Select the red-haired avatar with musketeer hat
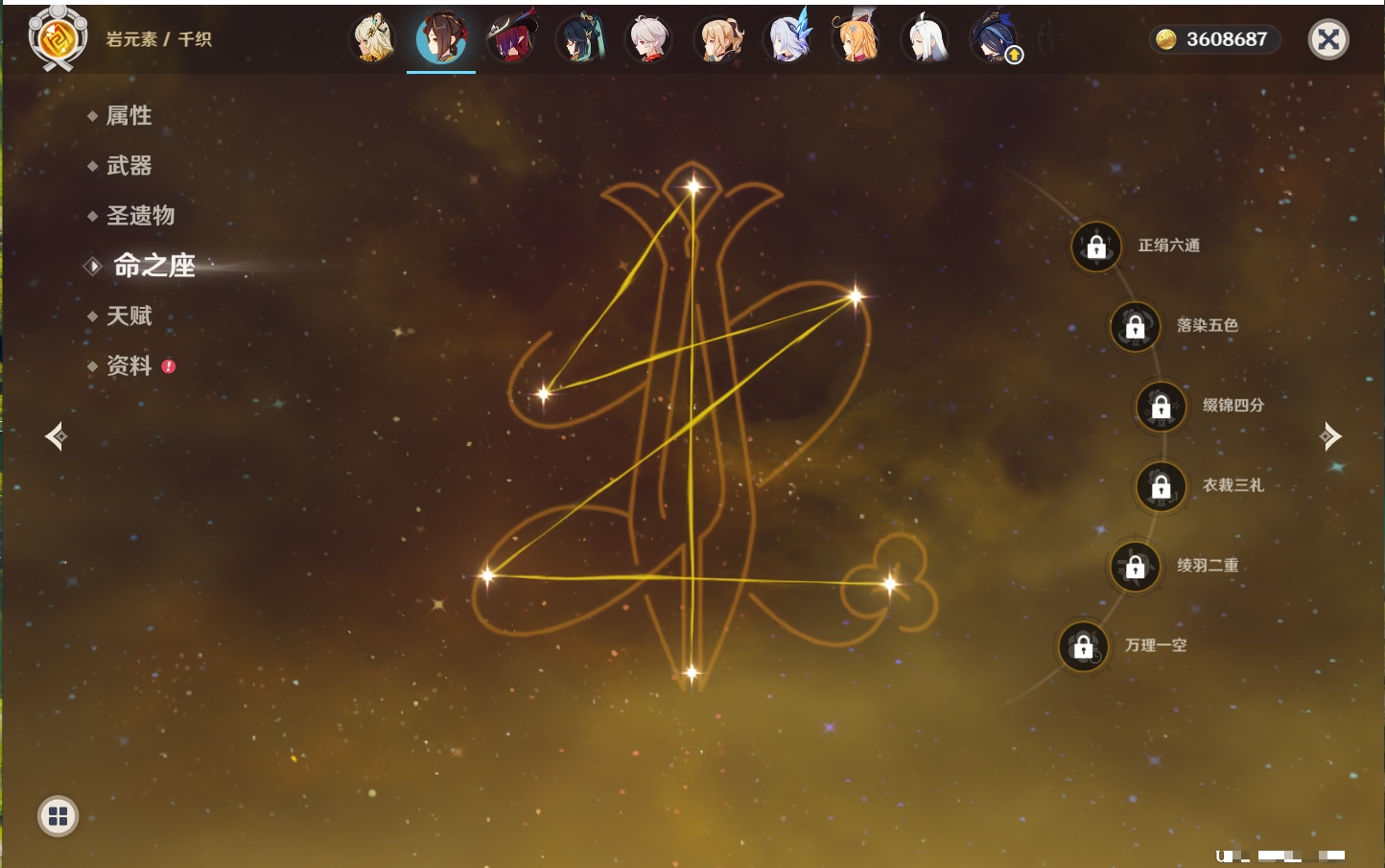The height and width of the screenshot is (868, 1385). point(511,39)
